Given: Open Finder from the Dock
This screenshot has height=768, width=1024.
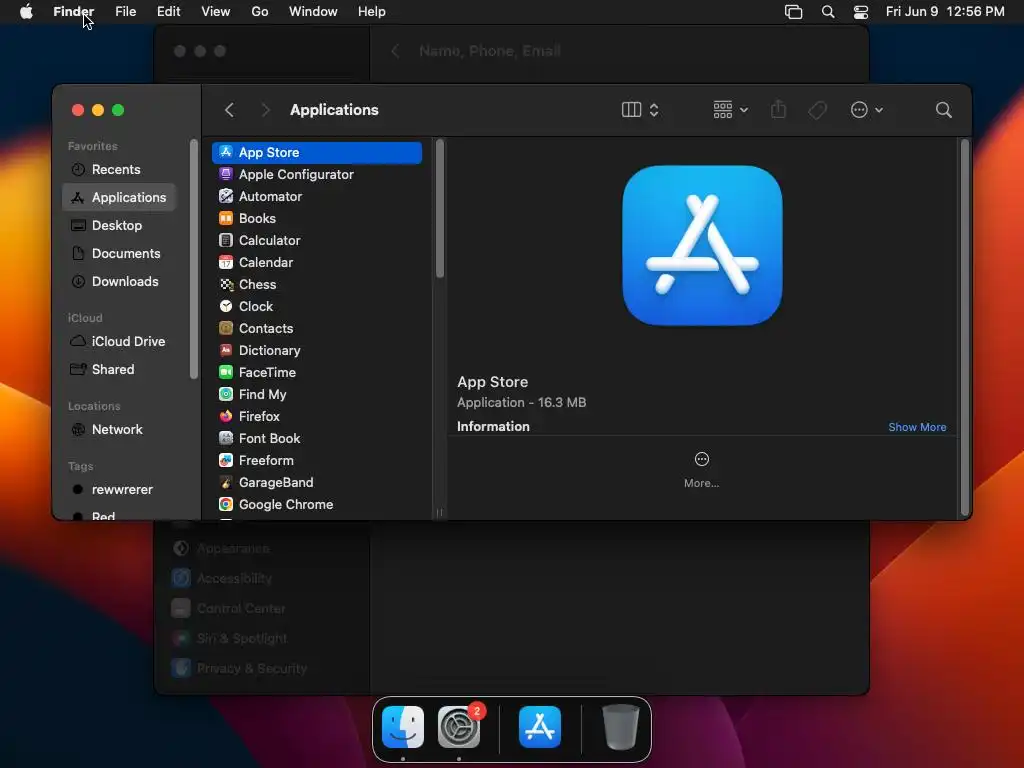Looking at the screenshot, I should point(403,727).
